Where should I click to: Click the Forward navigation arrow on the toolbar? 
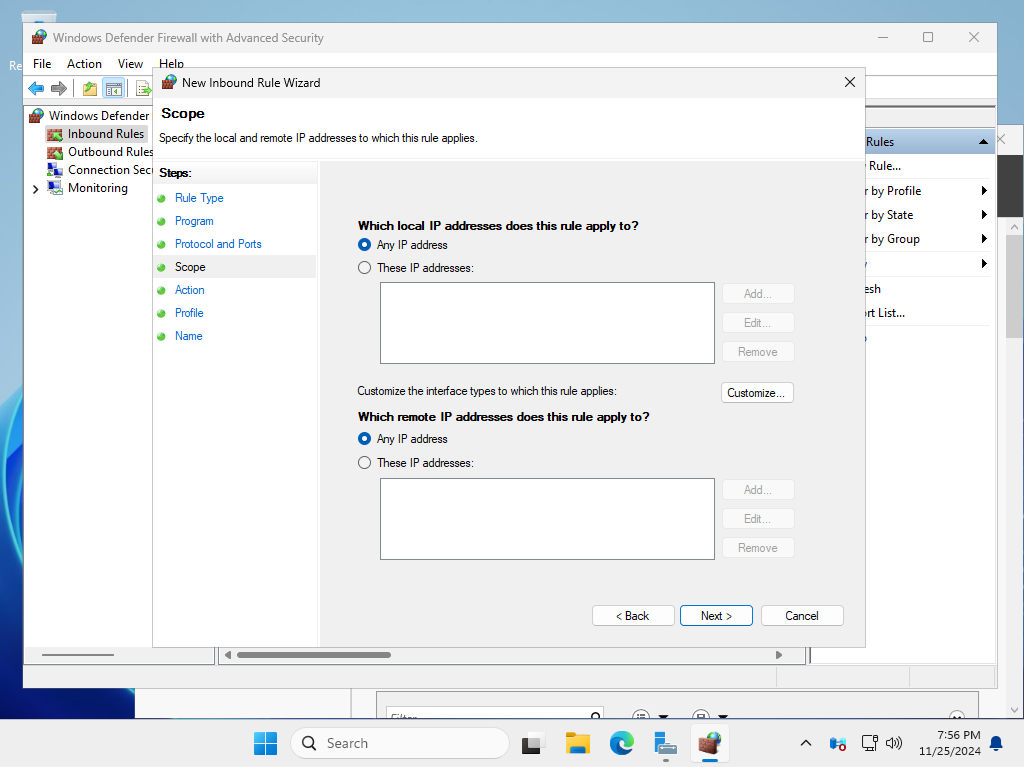59,88
